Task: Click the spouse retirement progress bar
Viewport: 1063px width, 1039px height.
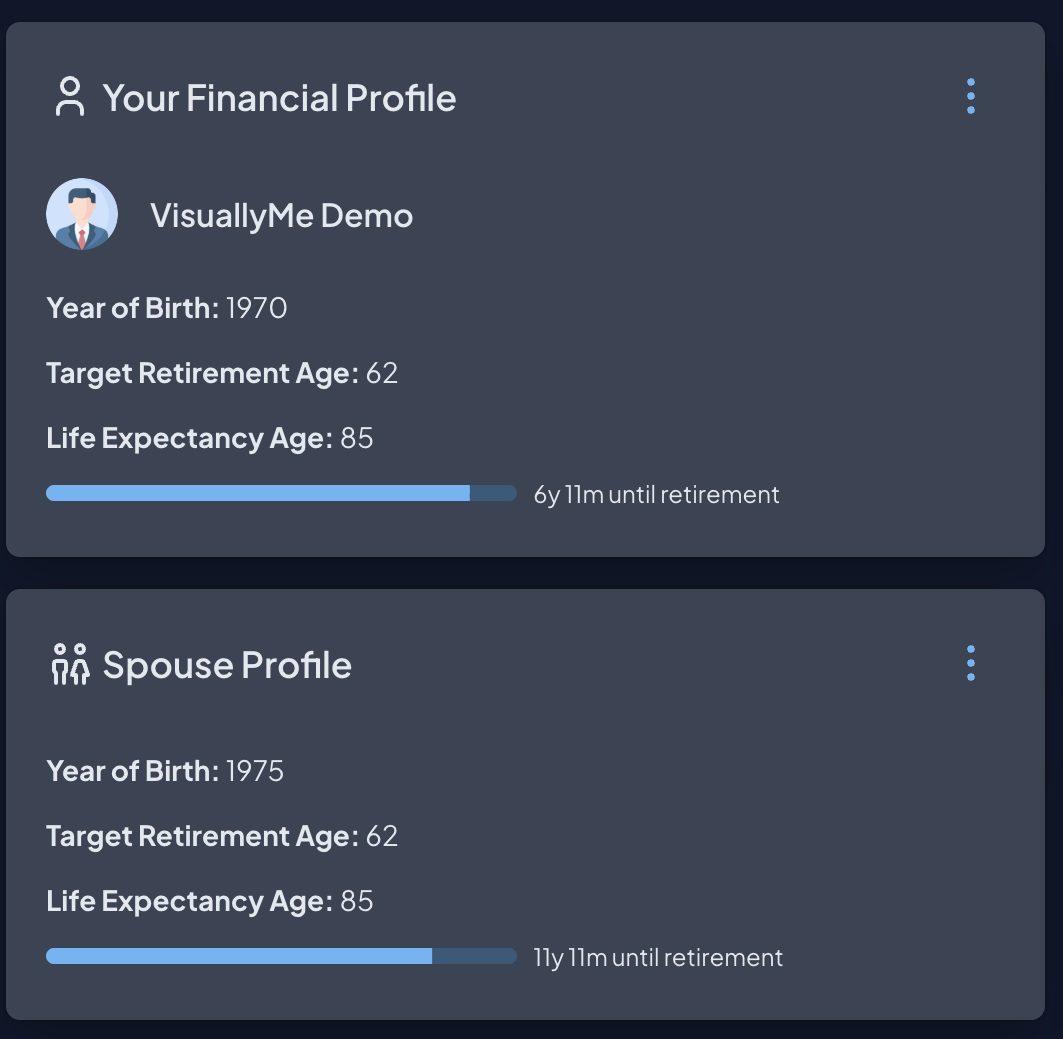Action: (280, 955)
